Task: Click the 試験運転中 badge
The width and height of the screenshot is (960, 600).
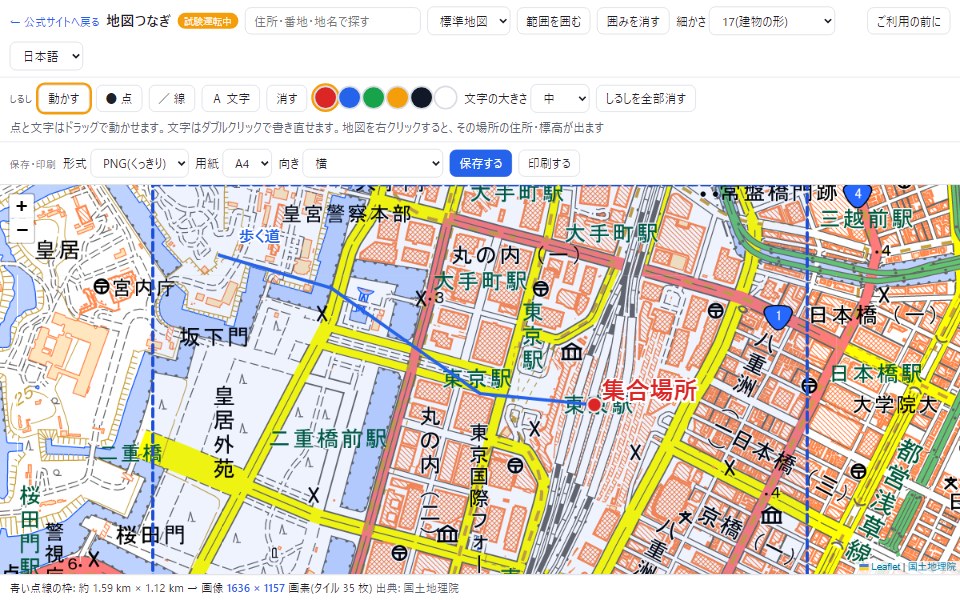Action: 208,21
